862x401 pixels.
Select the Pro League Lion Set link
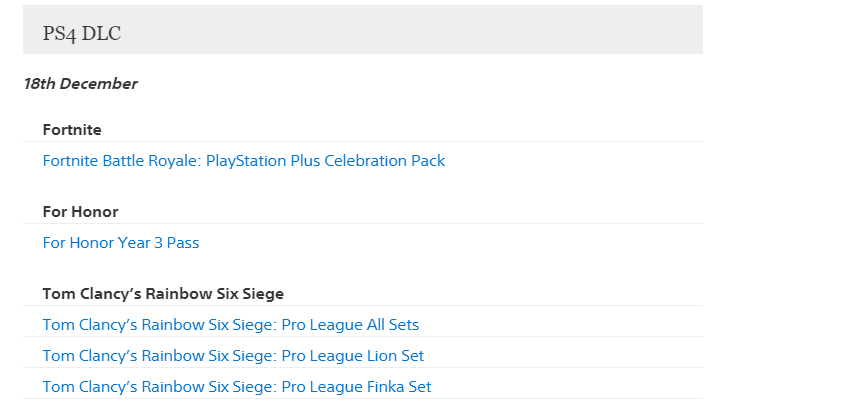pos(233,356)
